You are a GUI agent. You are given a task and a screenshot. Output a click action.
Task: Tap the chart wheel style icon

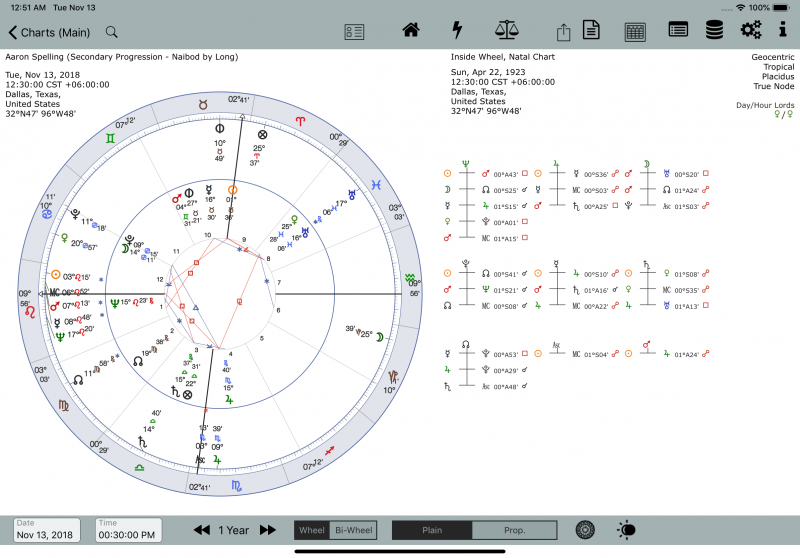[585, 530]
